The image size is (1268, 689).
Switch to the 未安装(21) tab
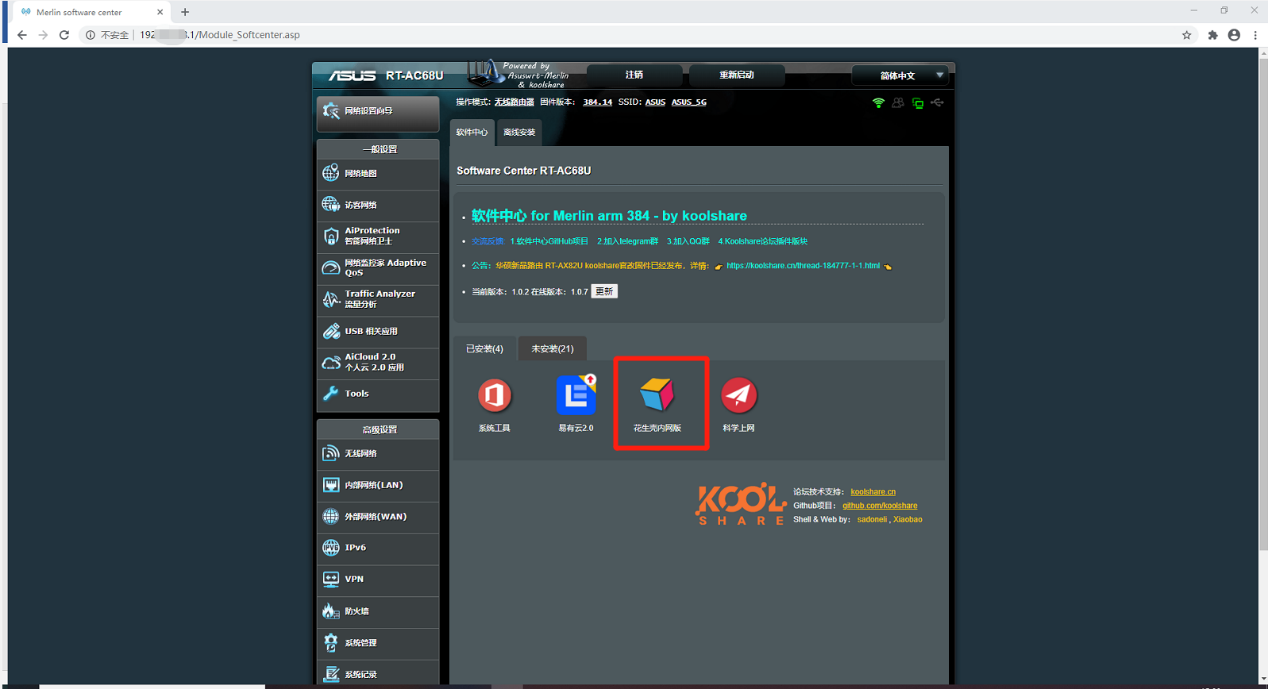tap(552, 349)
